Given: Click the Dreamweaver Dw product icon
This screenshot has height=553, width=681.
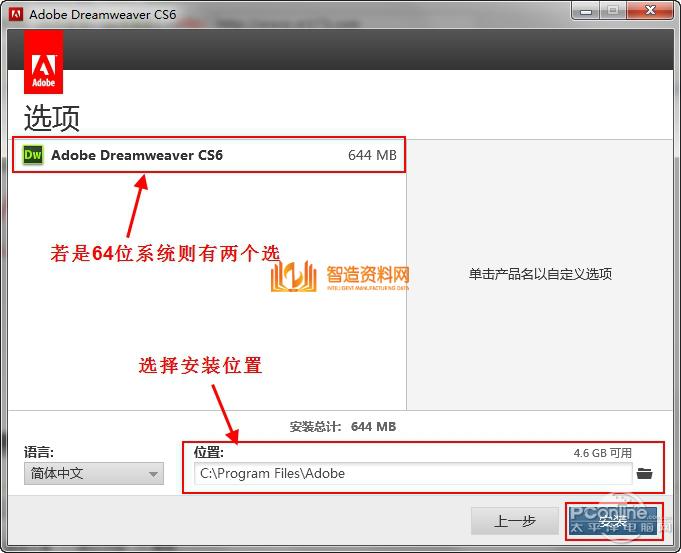Looking at the screenshot, I should click(33, 155).
